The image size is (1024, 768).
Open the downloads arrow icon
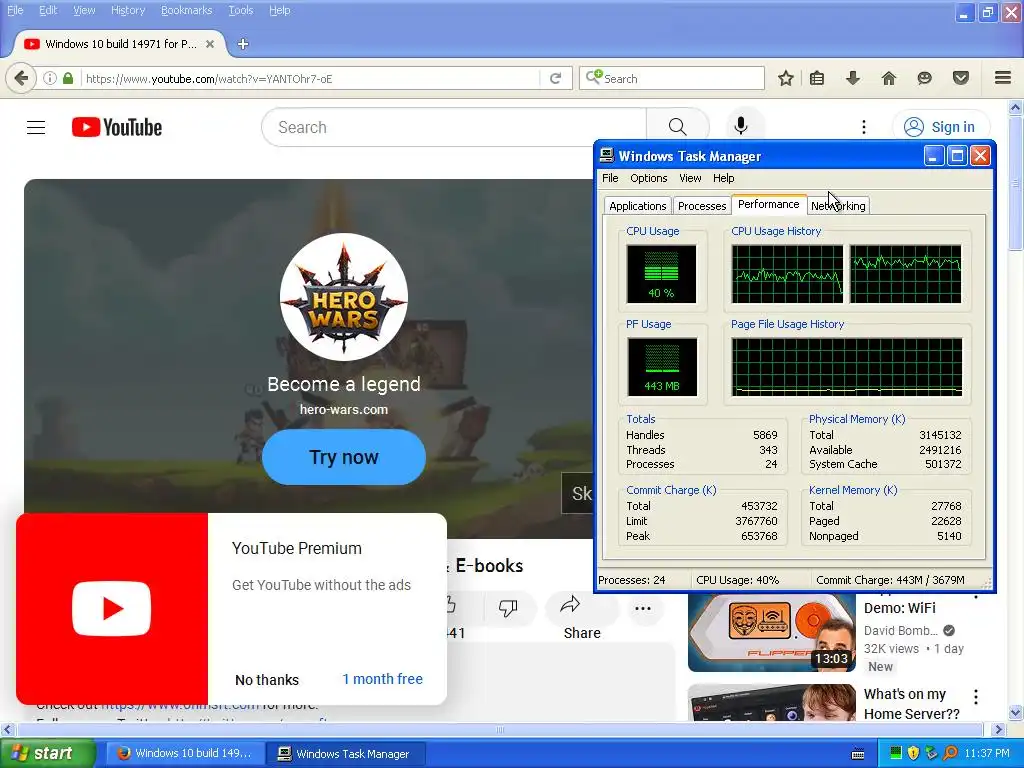coord(853,78)
